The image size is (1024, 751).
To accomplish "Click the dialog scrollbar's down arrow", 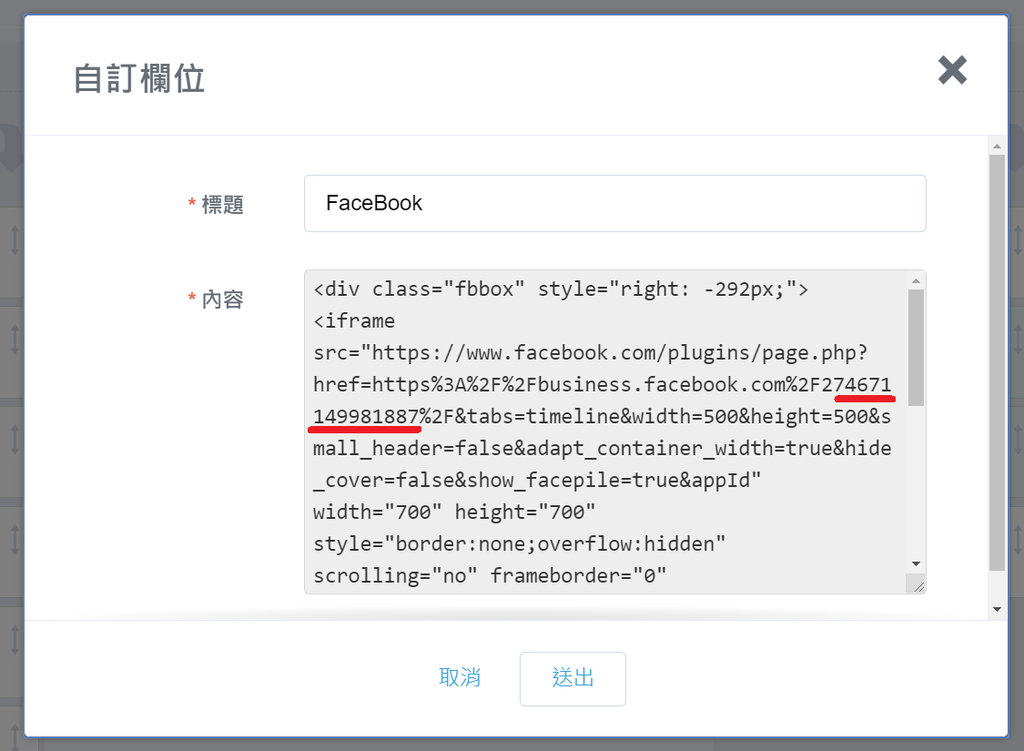I will click(996, 608).
